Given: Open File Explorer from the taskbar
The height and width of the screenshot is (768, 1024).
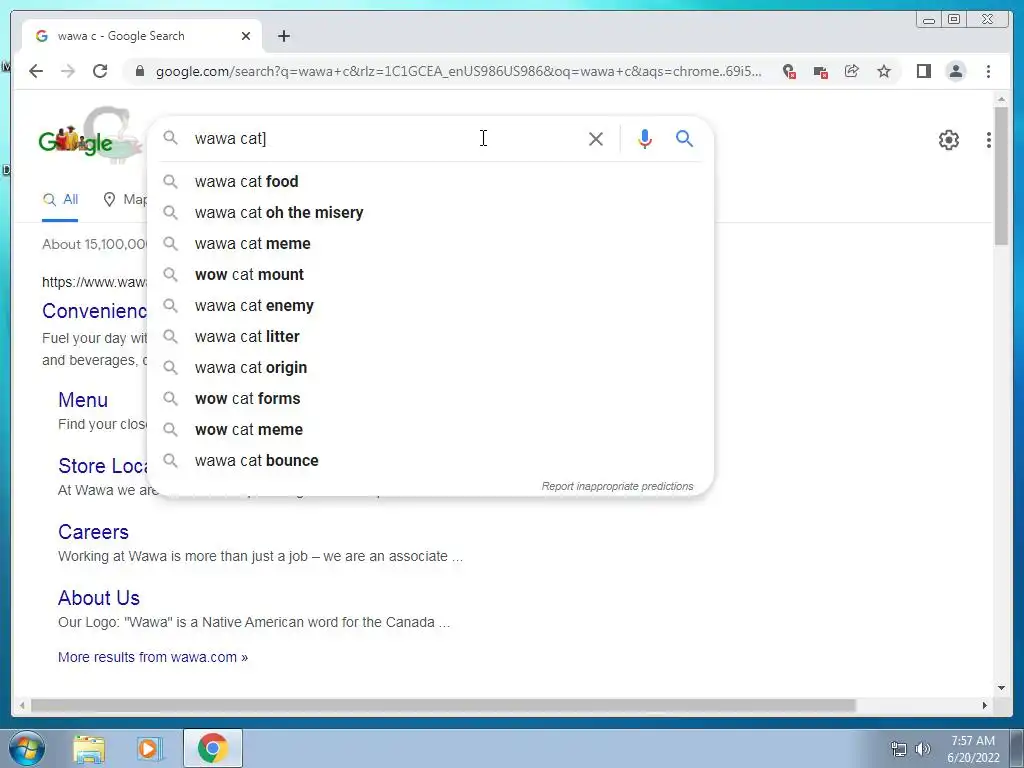Looking at the screenshot, I should (89, 748).
